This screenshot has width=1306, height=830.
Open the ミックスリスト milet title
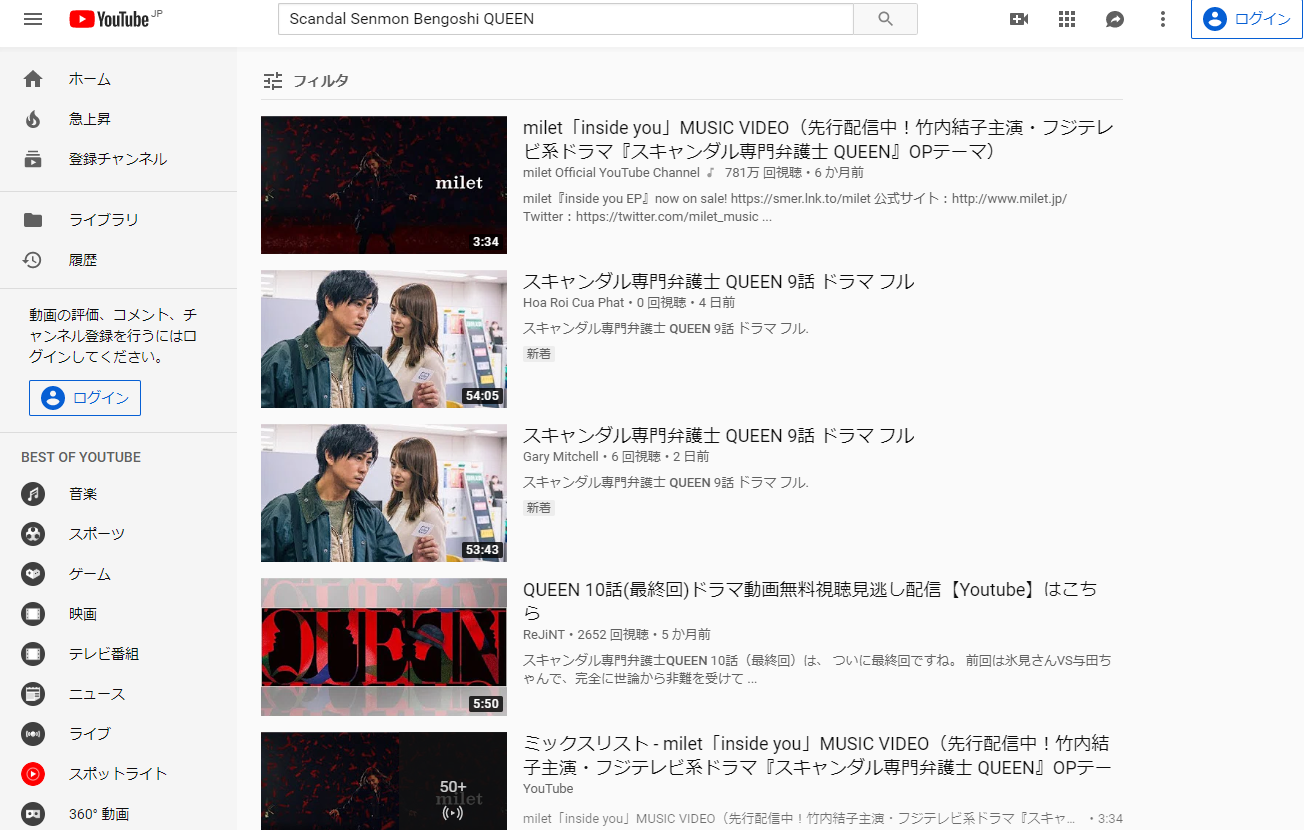click(x=817, y=756)
